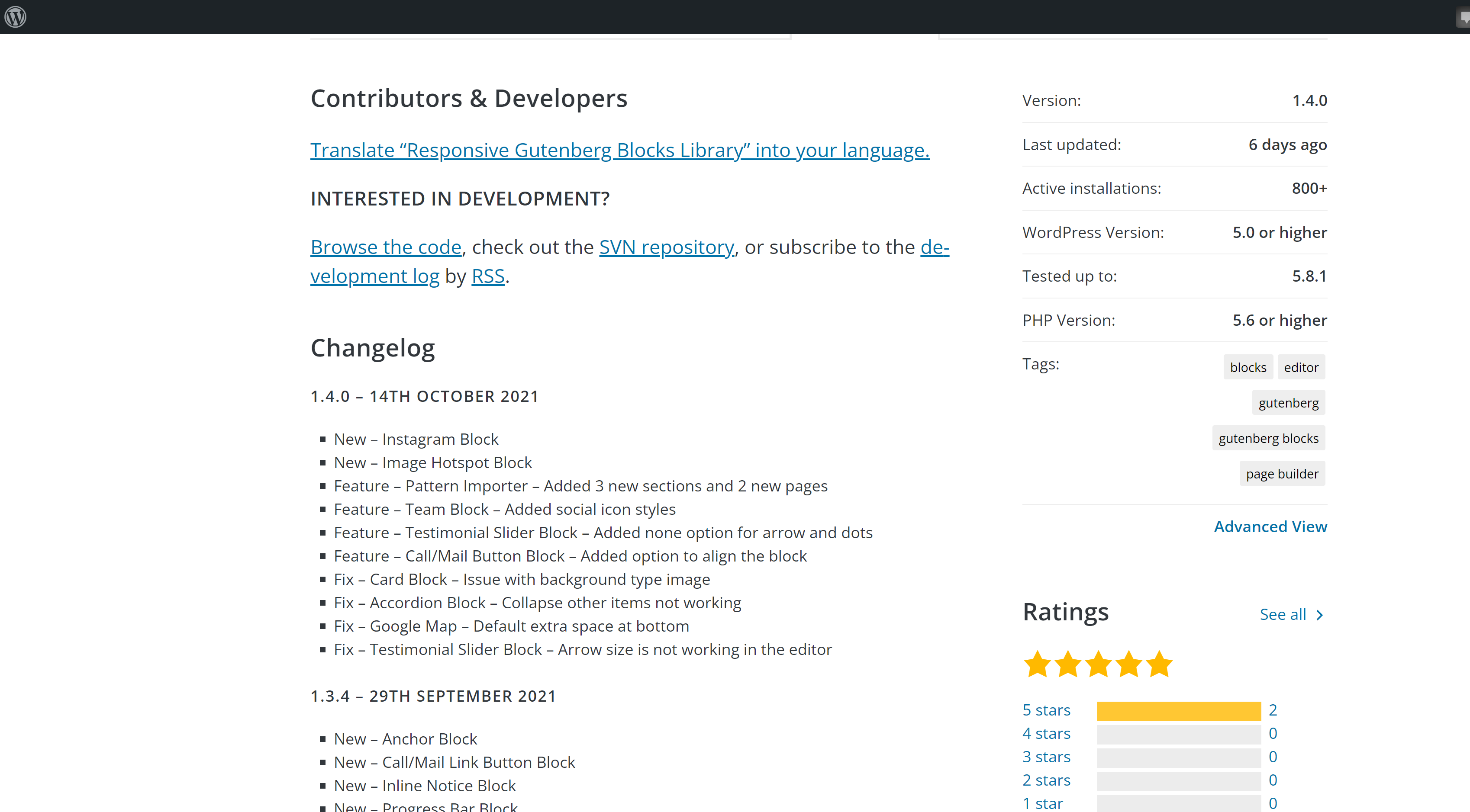Image resolution: width=1470 pixels, height=812 pixels.
Task: Select the gutenberg tag
Action: coord(1289,403)
